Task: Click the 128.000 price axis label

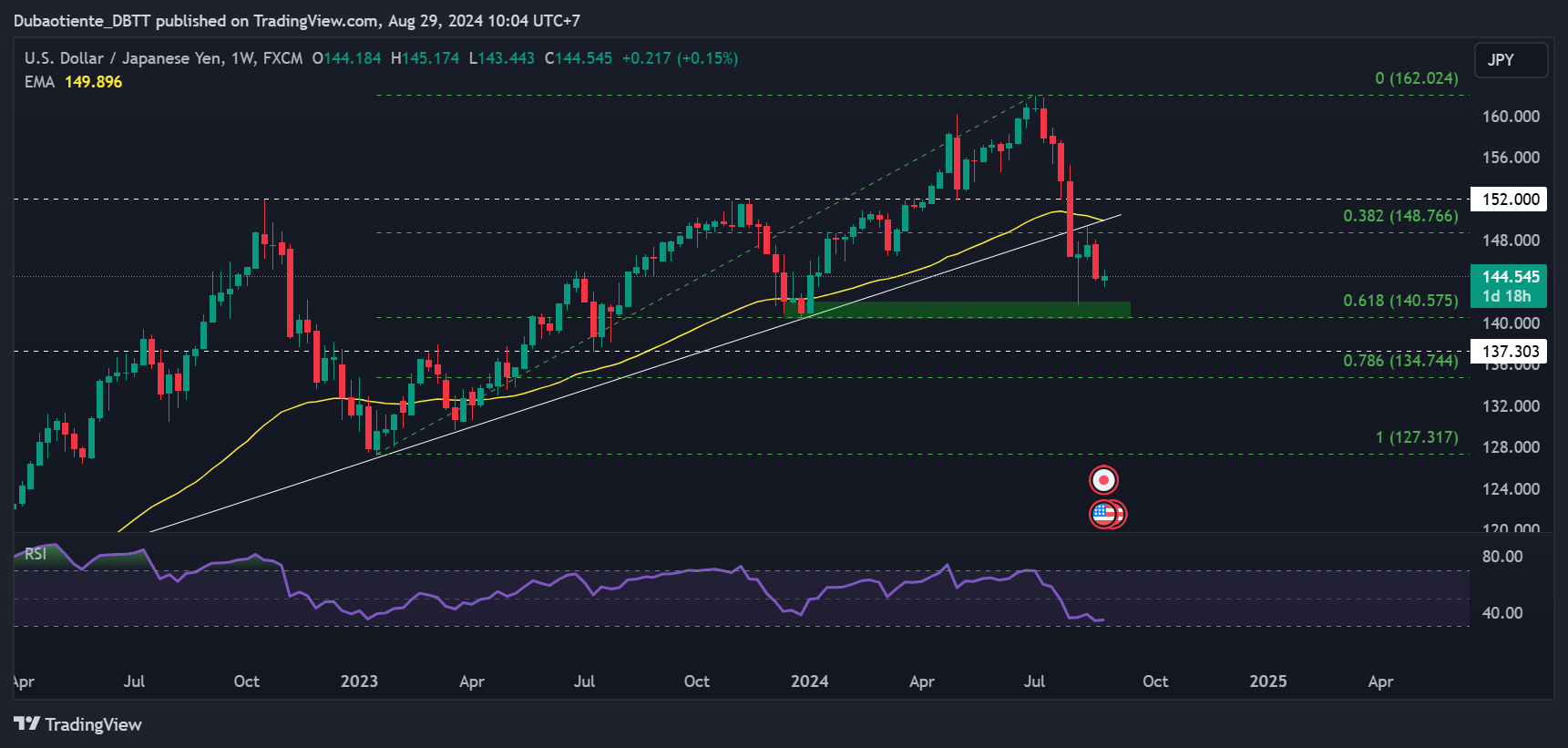Action: pos(1511,447)
